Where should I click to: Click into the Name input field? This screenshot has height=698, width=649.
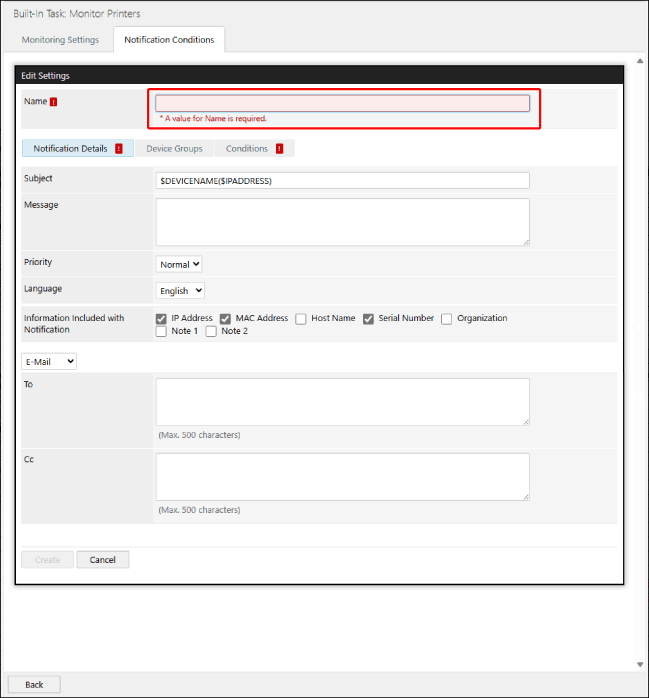[x=342, y=103]
